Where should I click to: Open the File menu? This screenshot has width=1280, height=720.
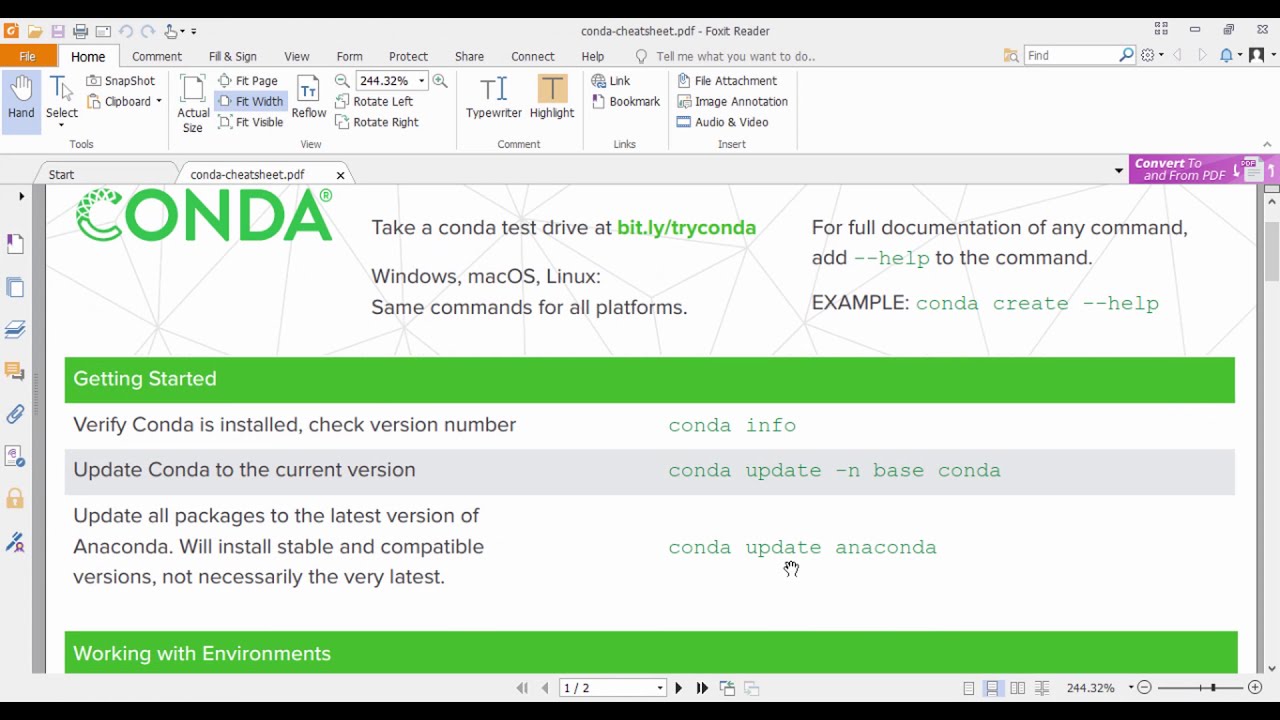tap(28, 56)
